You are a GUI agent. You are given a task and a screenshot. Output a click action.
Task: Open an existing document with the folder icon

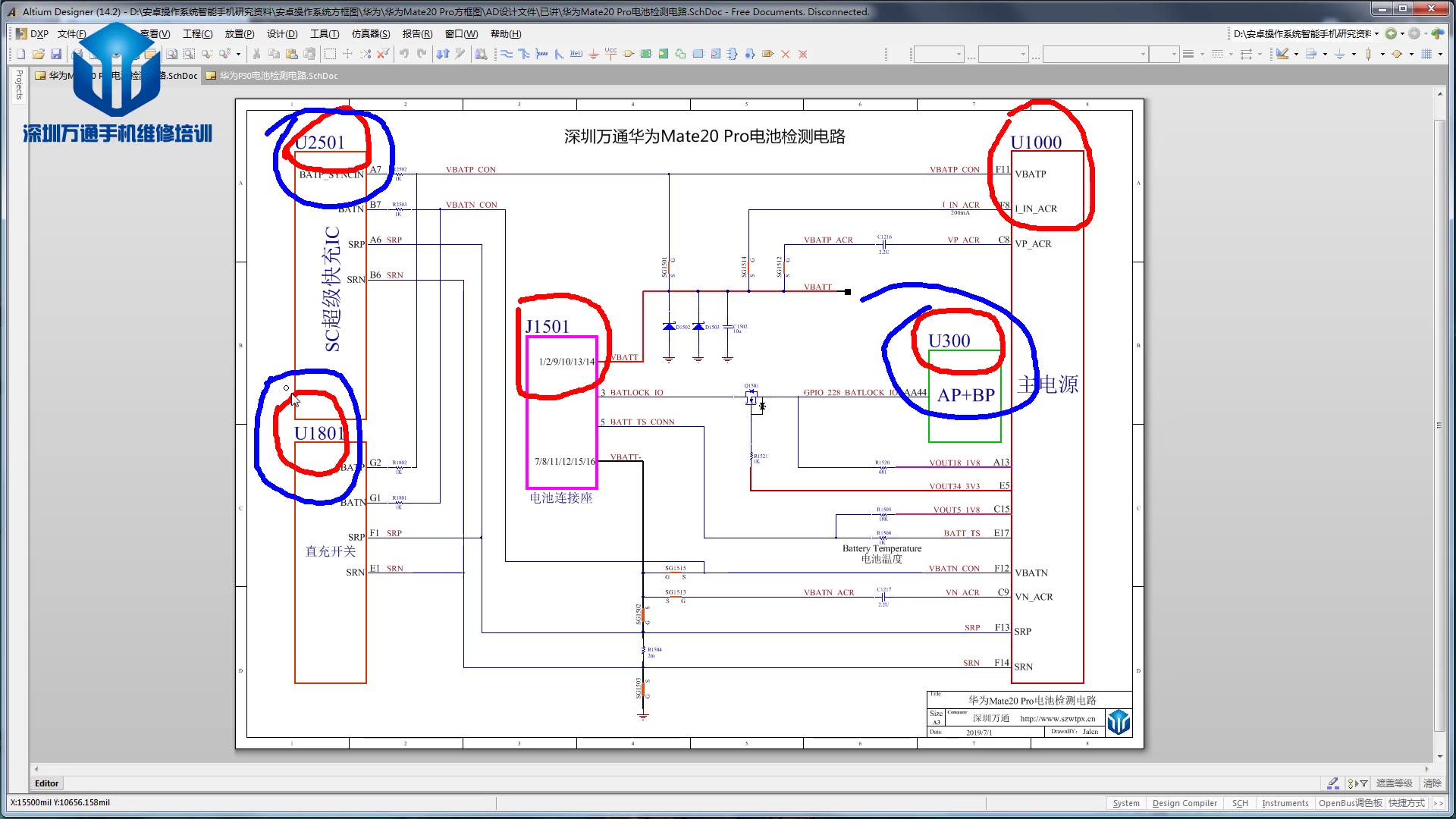38,54
